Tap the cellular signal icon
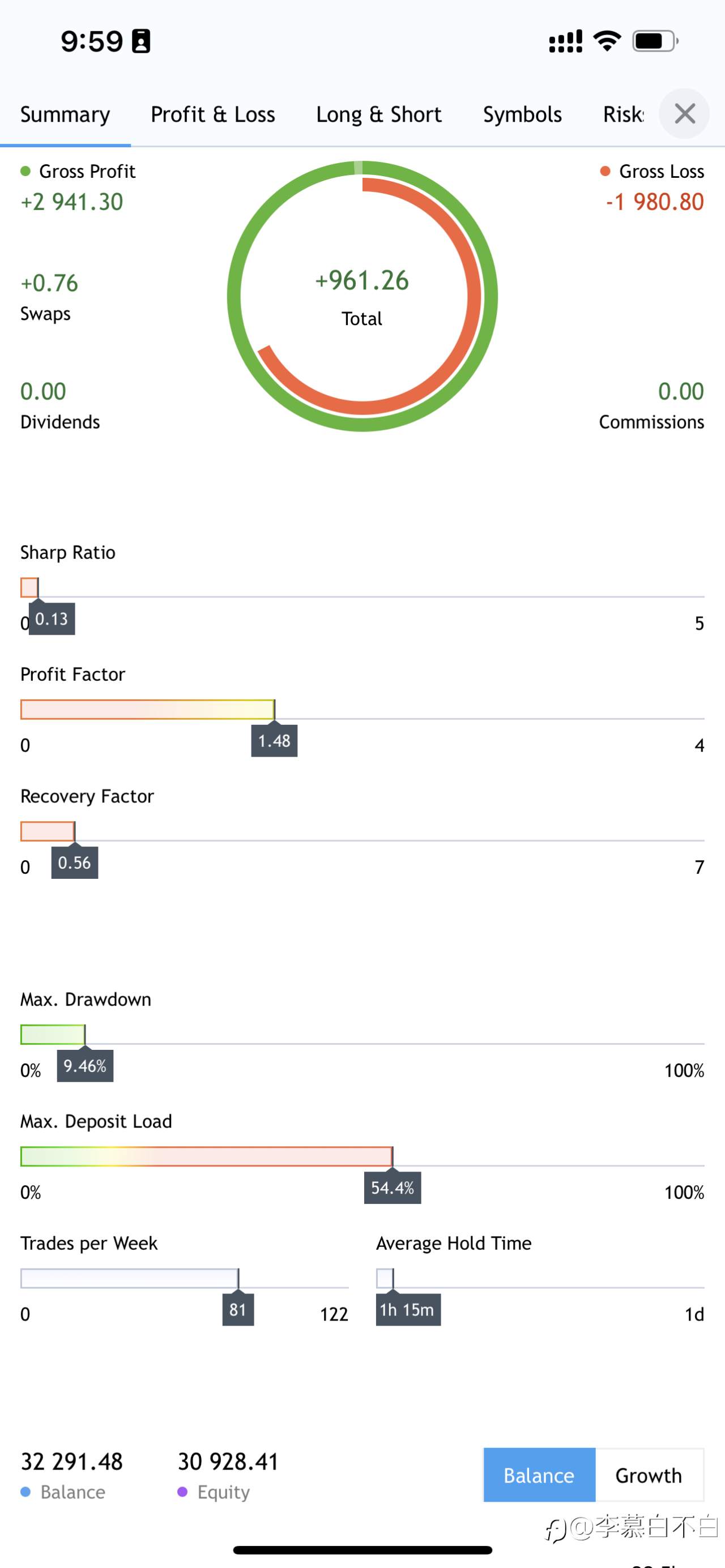Viewport: 725px width, 1568px height. click(565, 41)
